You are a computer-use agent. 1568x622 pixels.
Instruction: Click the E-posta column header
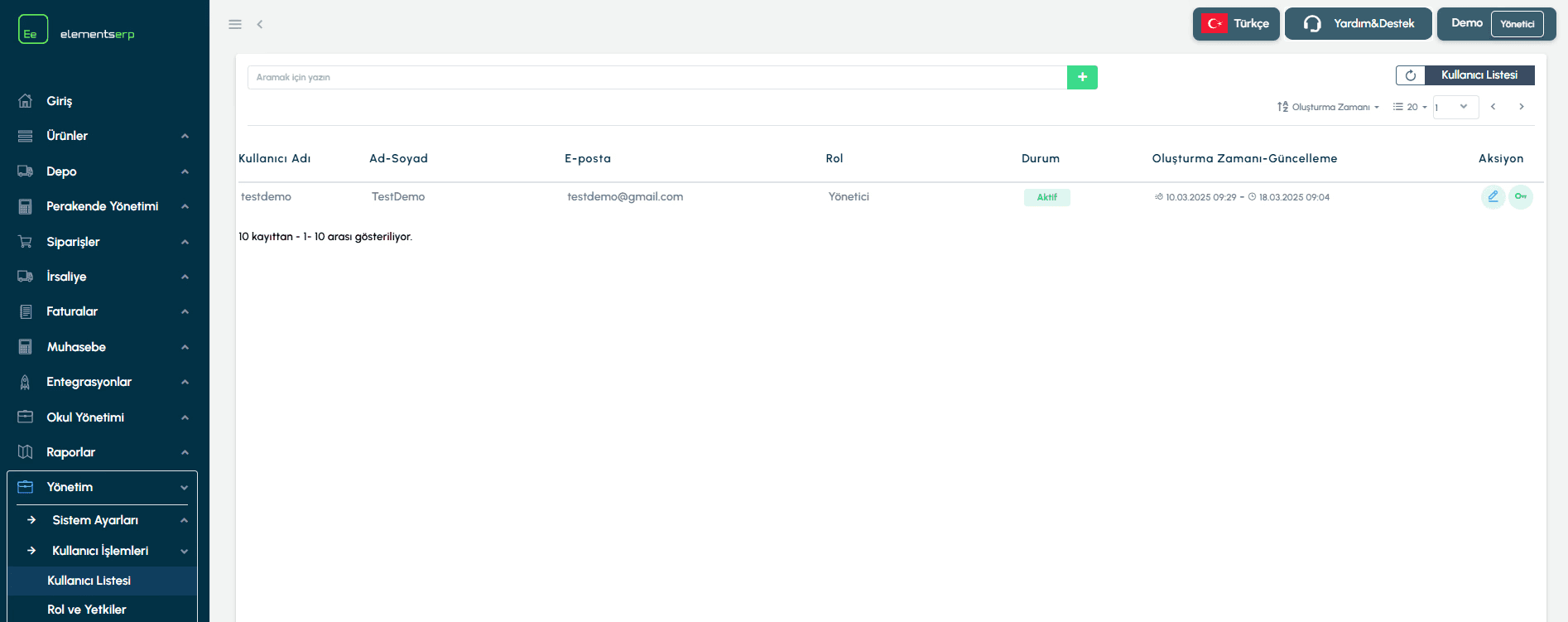(x=588, y=158)
